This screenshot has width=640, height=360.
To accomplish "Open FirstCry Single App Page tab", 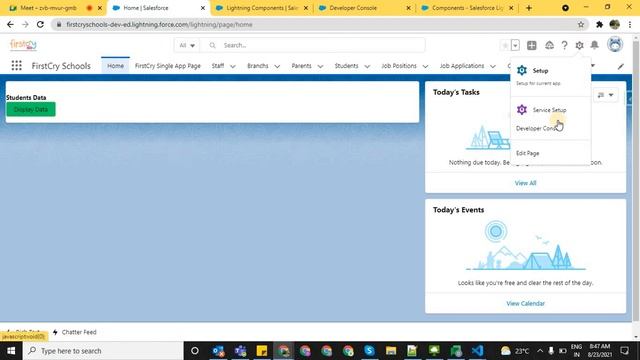I will [x=168, y=66].
